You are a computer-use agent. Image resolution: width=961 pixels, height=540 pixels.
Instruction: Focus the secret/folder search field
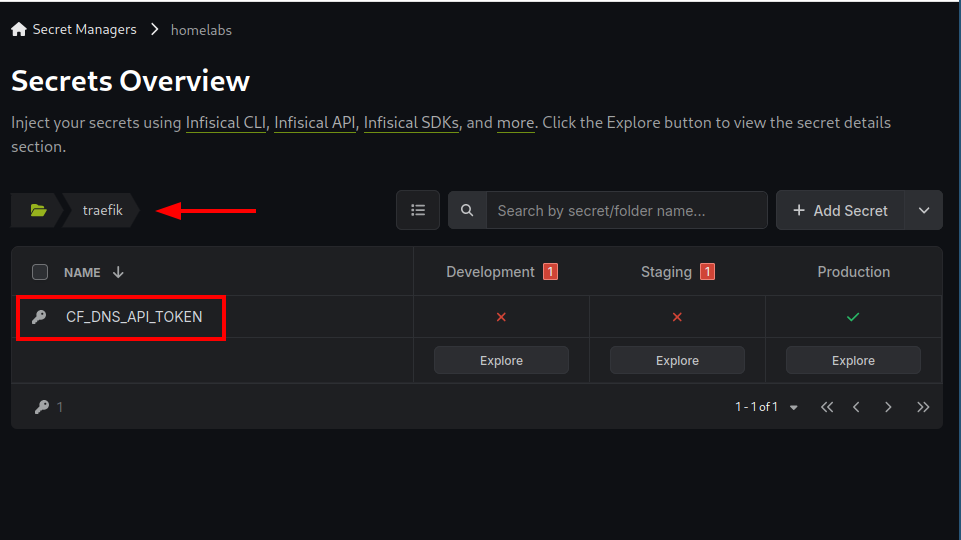[626, 210]
